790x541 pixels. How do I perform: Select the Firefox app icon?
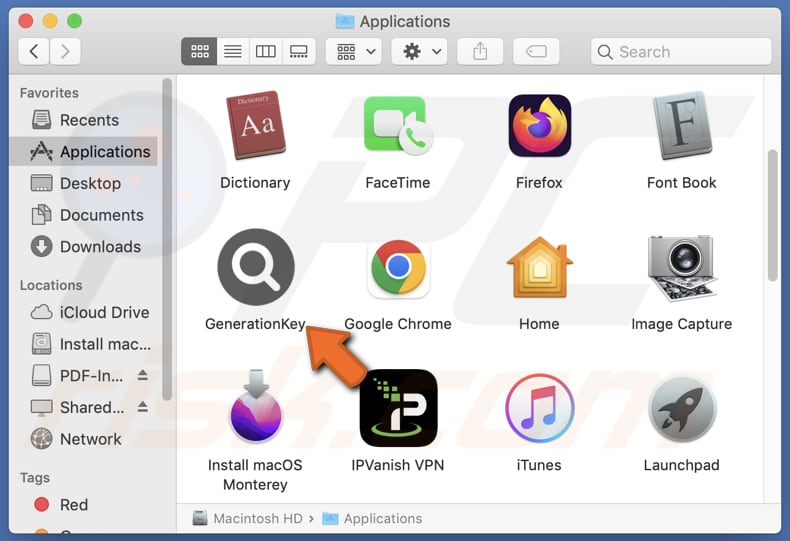pos(540,125)
